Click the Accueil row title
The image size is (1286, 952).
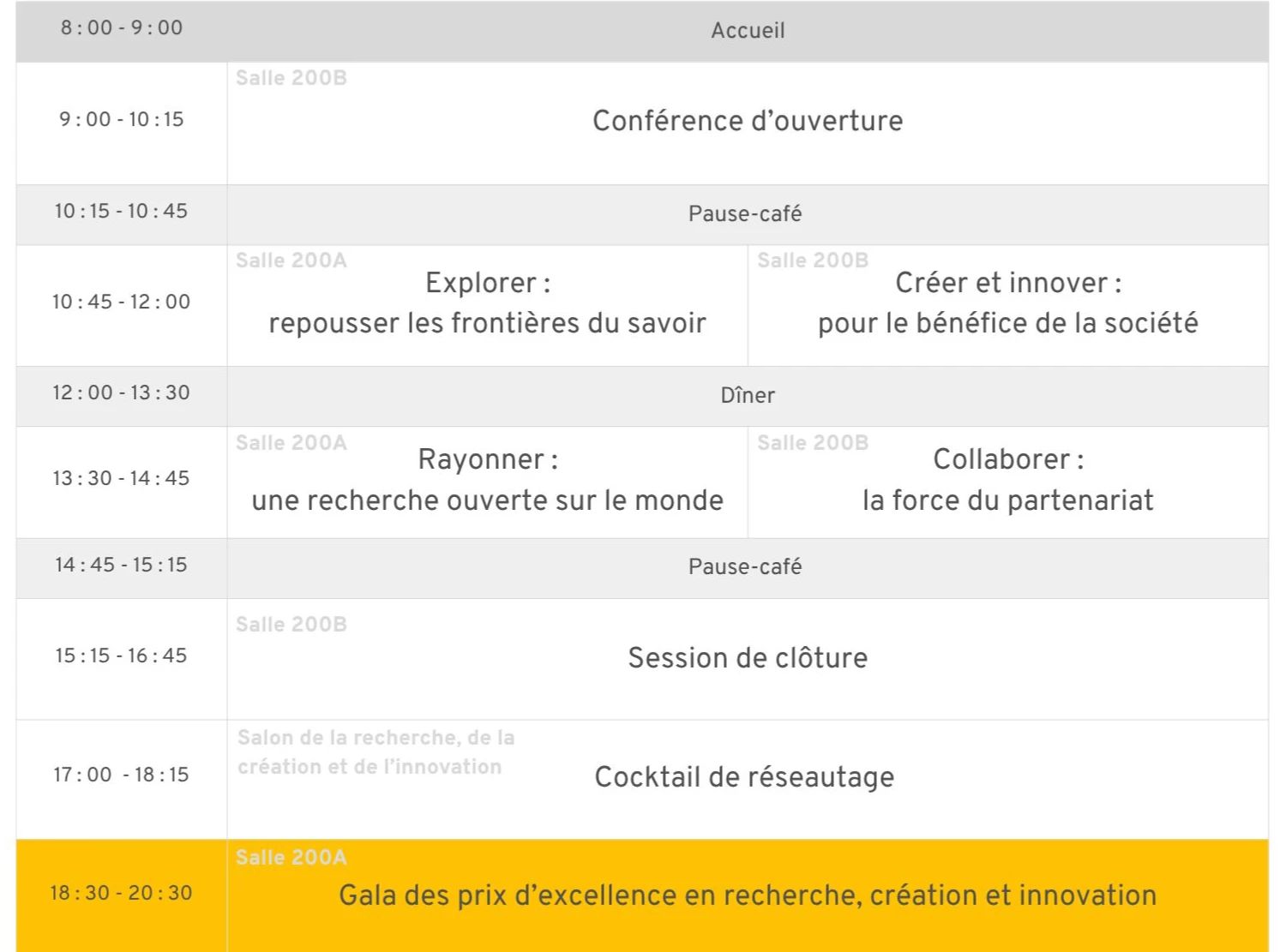click(x=748, y=31)
